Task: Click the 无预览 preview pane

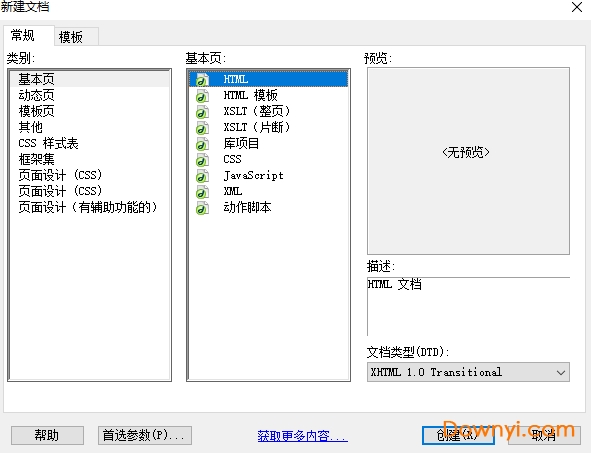Action: [468, 161]
